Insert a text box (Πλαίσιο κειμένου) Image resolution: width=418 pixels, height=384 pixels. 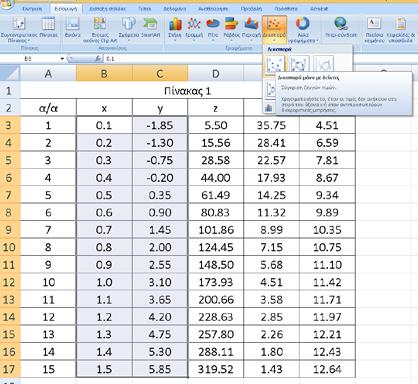point(374,29)
